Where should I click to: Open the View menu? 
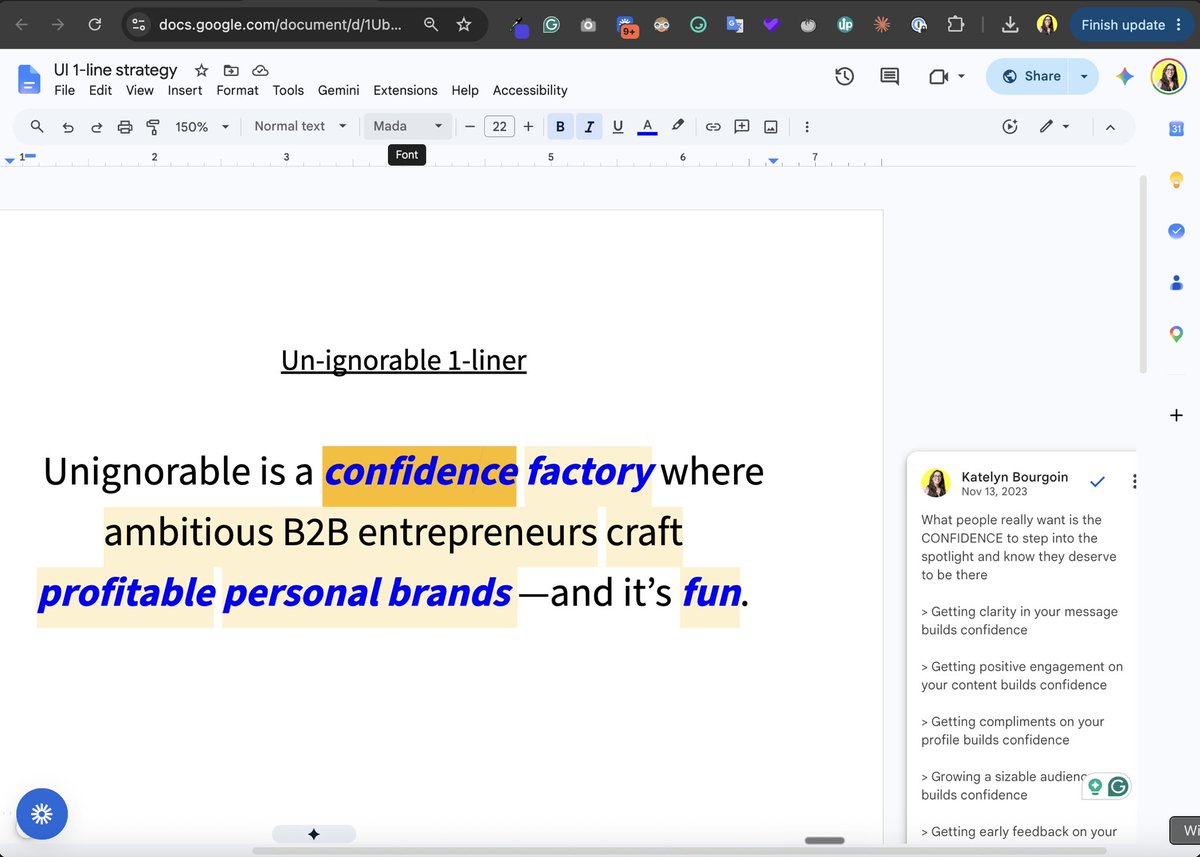[x=140, y=90]
